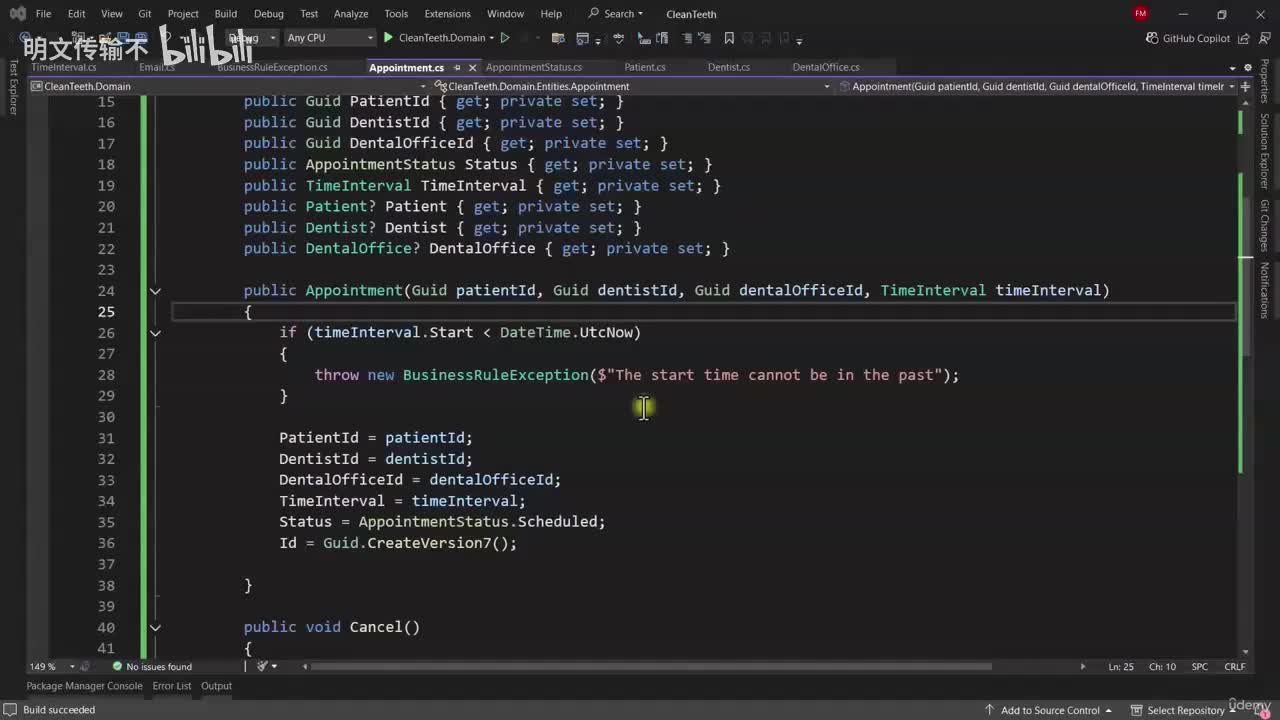Viewport: 1280px width, 720px height.
Task: Open the View menu
Action: 112,14
